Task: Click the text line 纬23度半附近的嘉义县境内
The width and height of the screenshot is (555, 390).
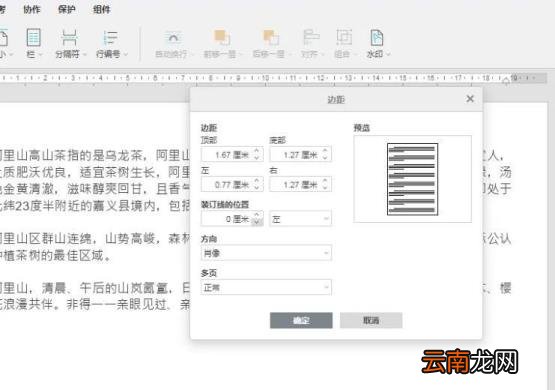Action: (95, 206)
